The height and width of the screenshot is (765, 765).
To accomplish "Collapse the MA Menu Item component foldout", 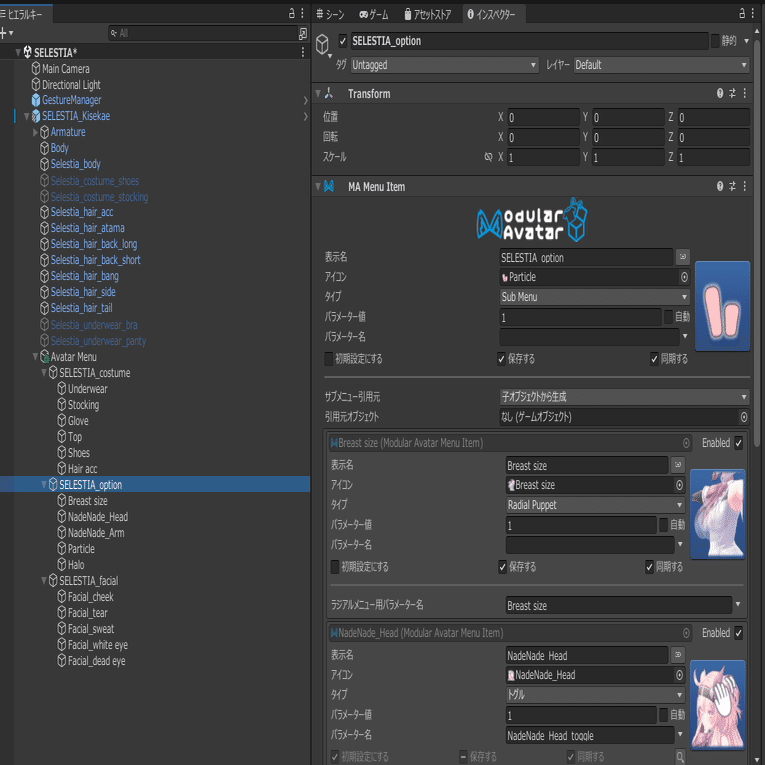I will (x=318, y=186).
